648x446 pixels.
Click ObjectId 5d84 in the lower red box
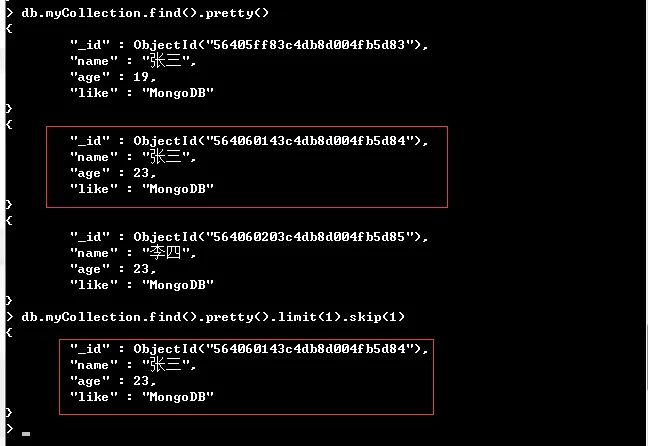click(280, 349)
